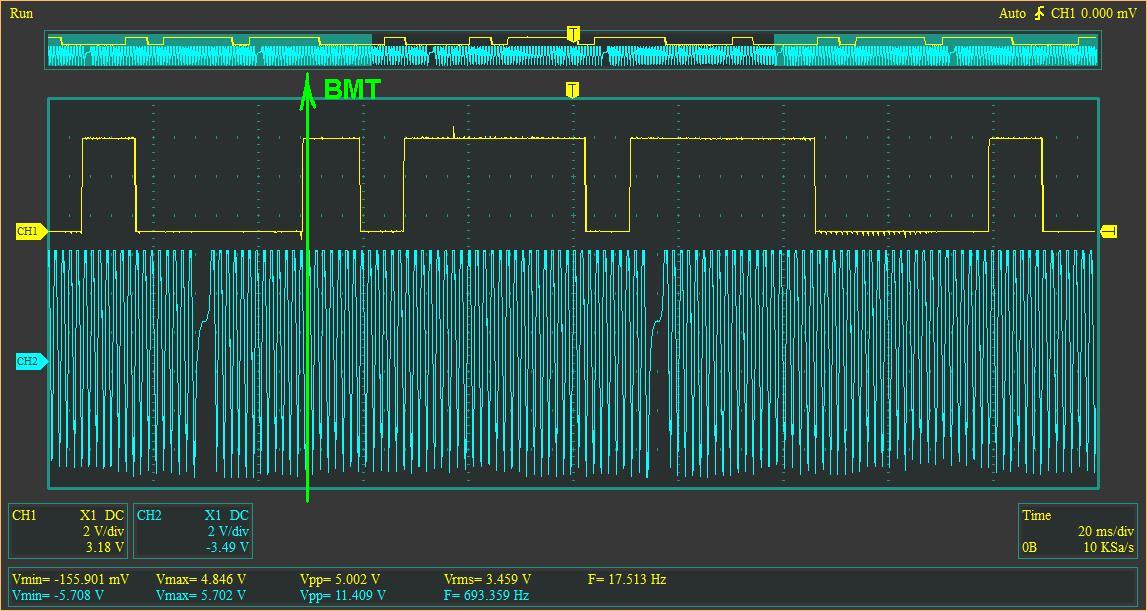
Task: Click the cyan CH2 ground level marker
Action: tap(31, 361)
